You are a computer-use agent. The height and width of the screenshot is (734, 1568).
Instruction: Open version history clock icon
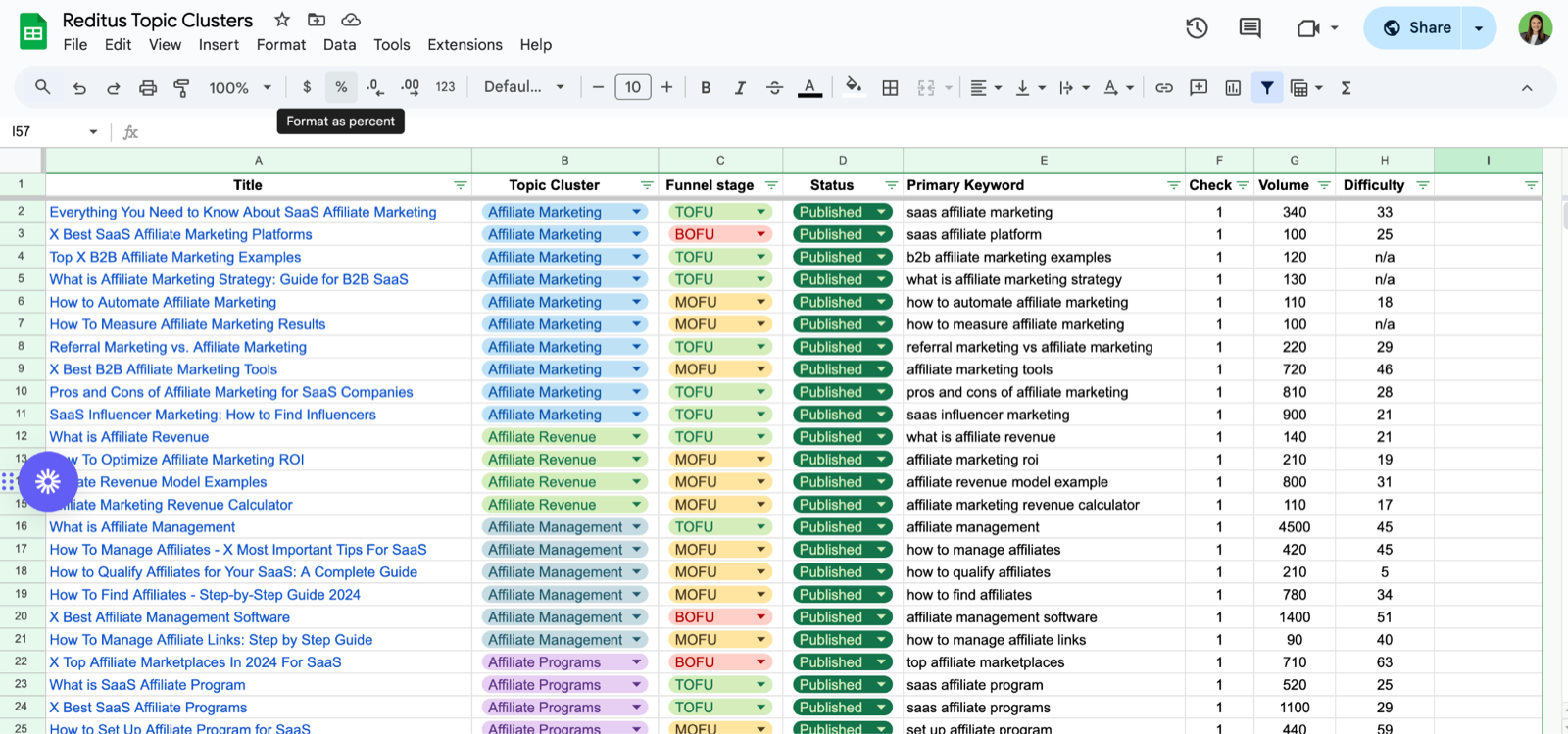click(1197, 28)
